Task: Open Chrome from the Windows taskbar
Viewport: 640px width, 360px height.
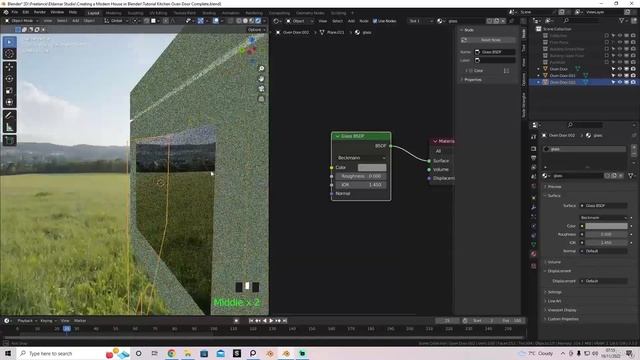Action: [x=171, y=353]
